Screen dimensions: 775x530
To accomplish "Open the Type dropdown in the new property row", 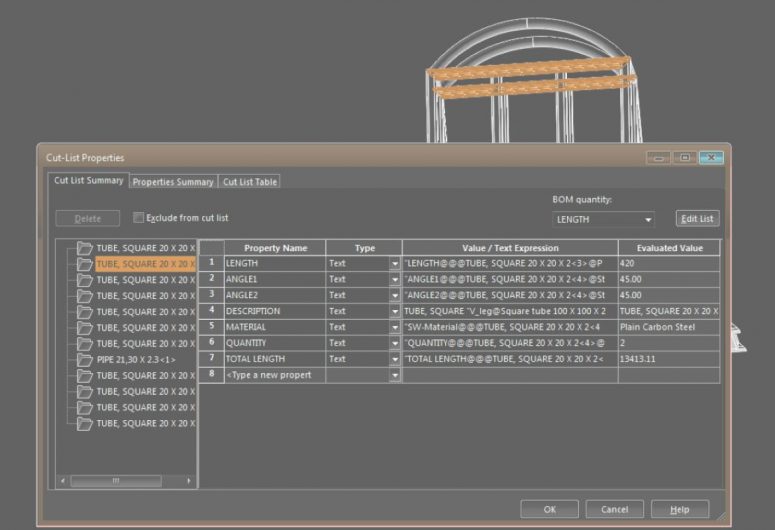I will pyautogui.click(x=394, y=375).
